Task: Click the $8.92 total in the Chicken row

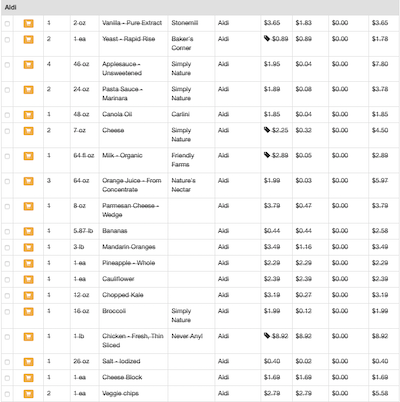Action: (x=380, y=336)
